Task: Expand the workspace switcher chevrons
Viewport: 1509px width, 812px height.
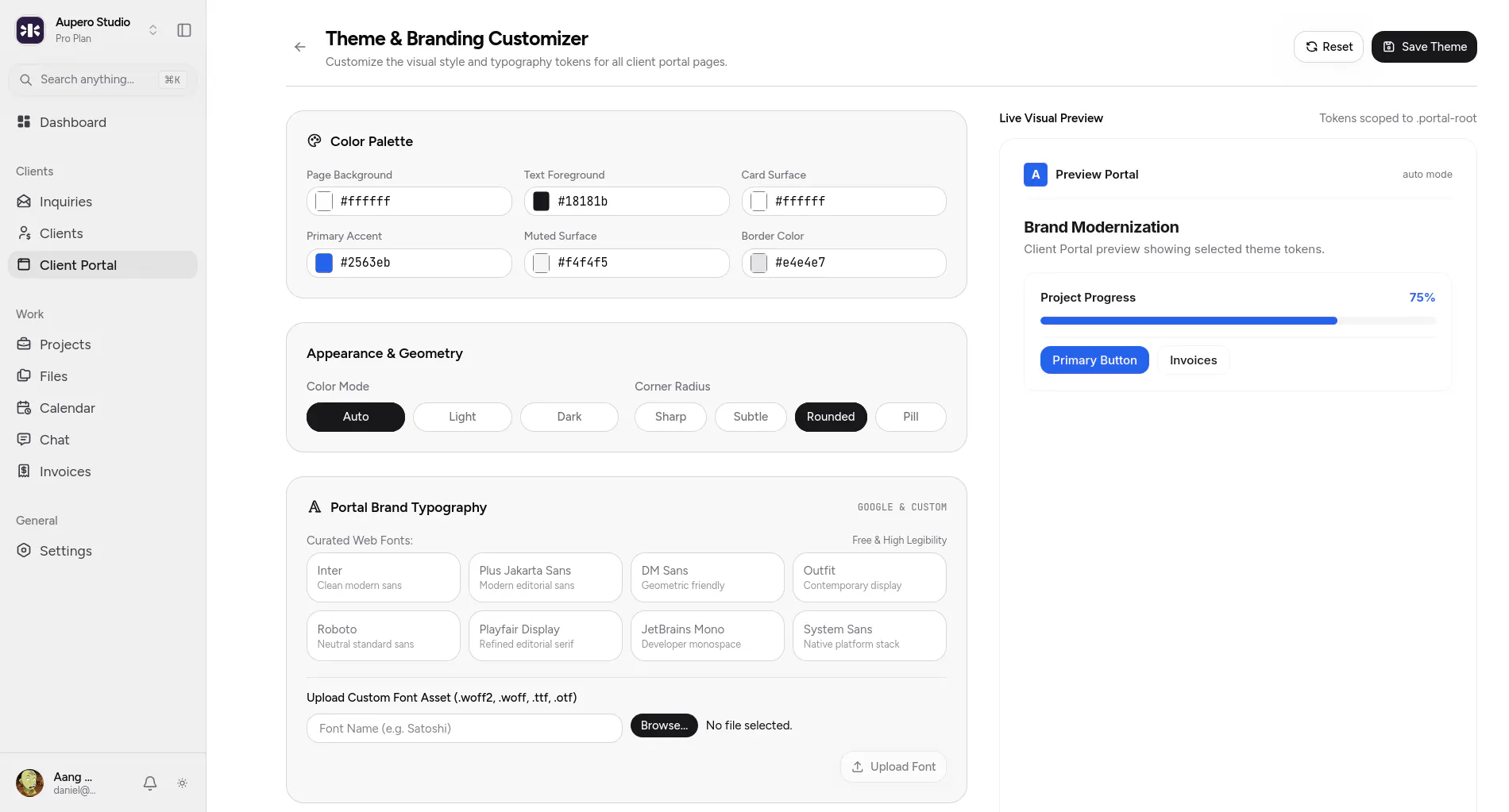Action: point(153,30)
